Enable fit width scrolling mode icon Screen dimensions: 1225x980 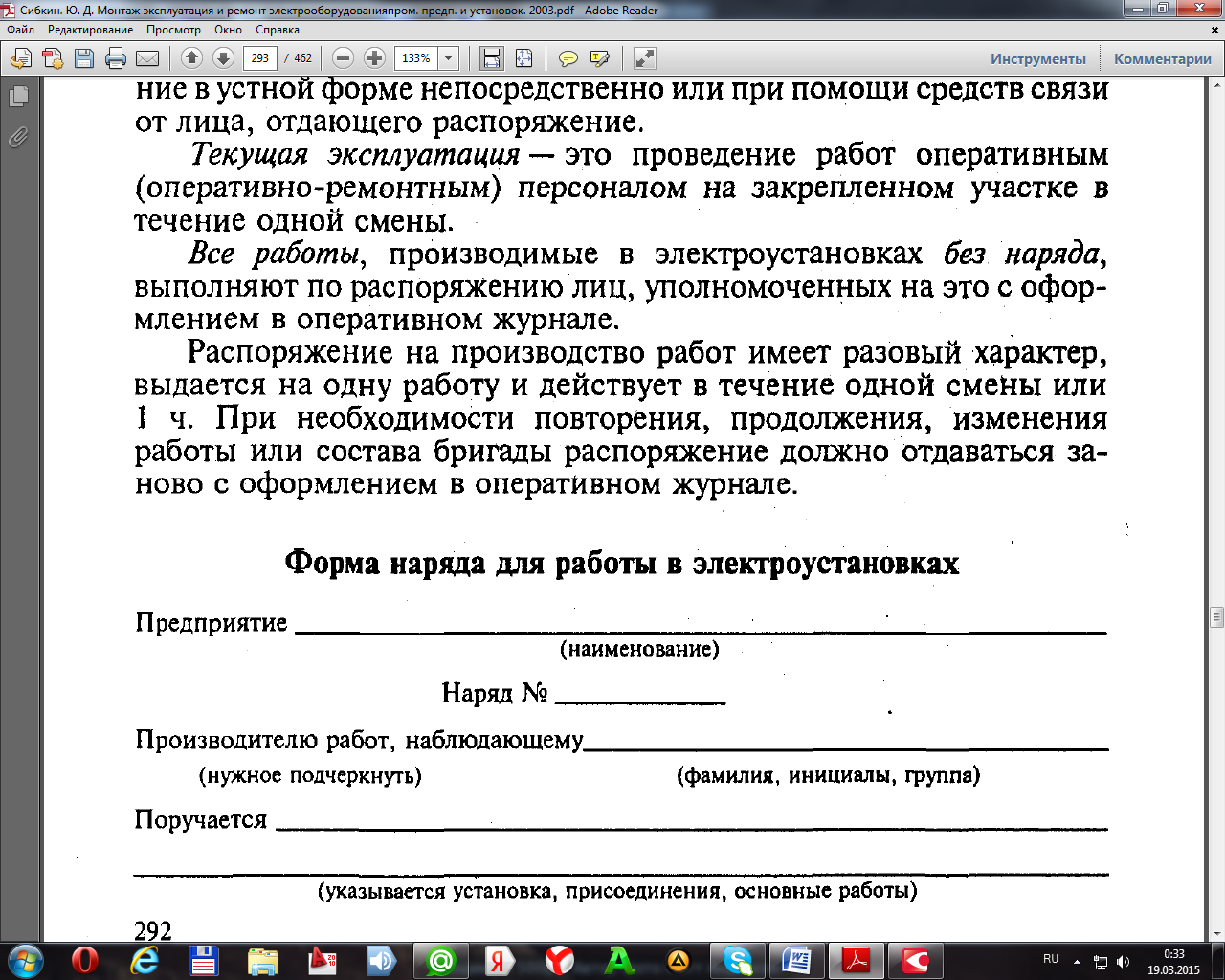(492, 58)
